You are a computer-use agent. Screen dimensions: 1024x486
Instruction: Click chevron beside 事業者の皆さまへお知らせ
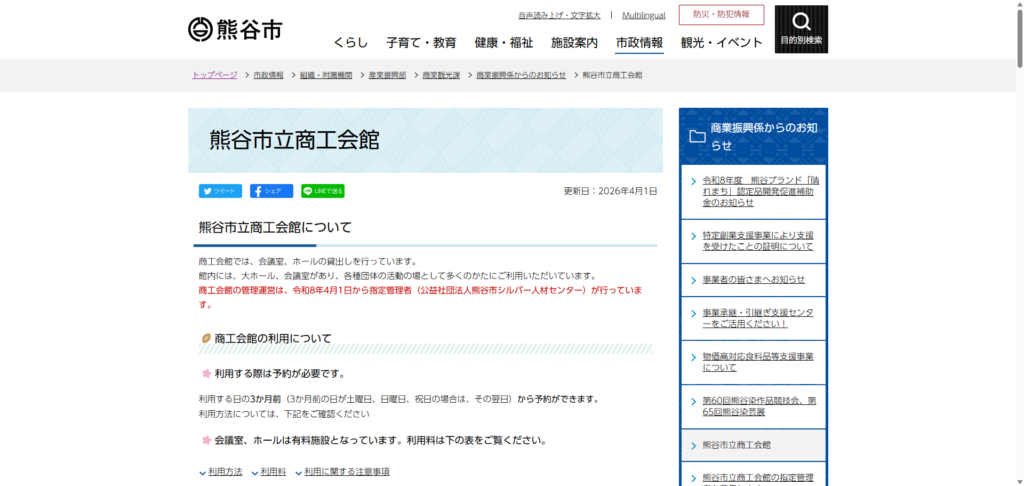click(694, 280)
